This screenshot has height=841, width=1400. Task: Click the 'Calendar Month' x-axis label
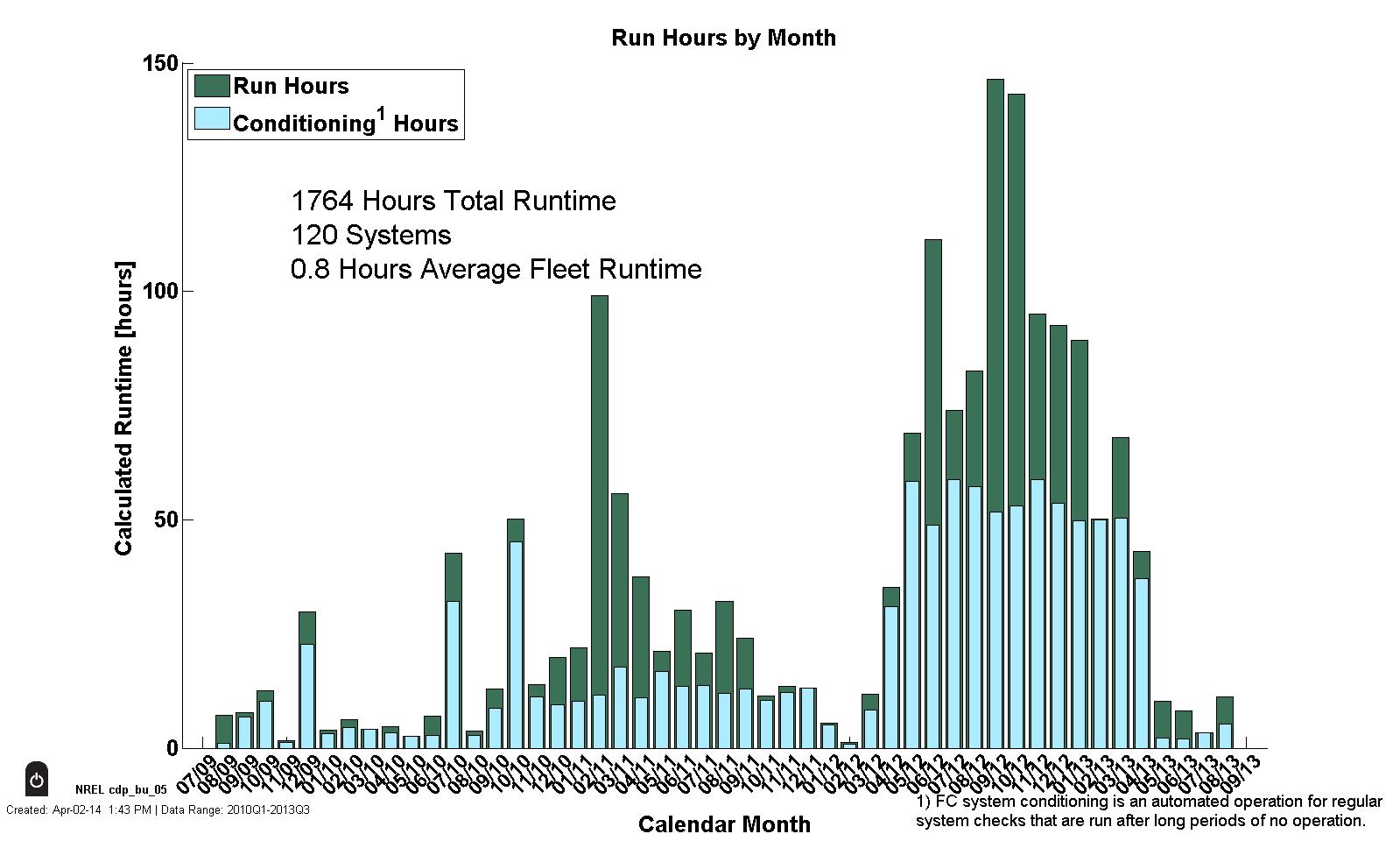[x=724, y=824]
